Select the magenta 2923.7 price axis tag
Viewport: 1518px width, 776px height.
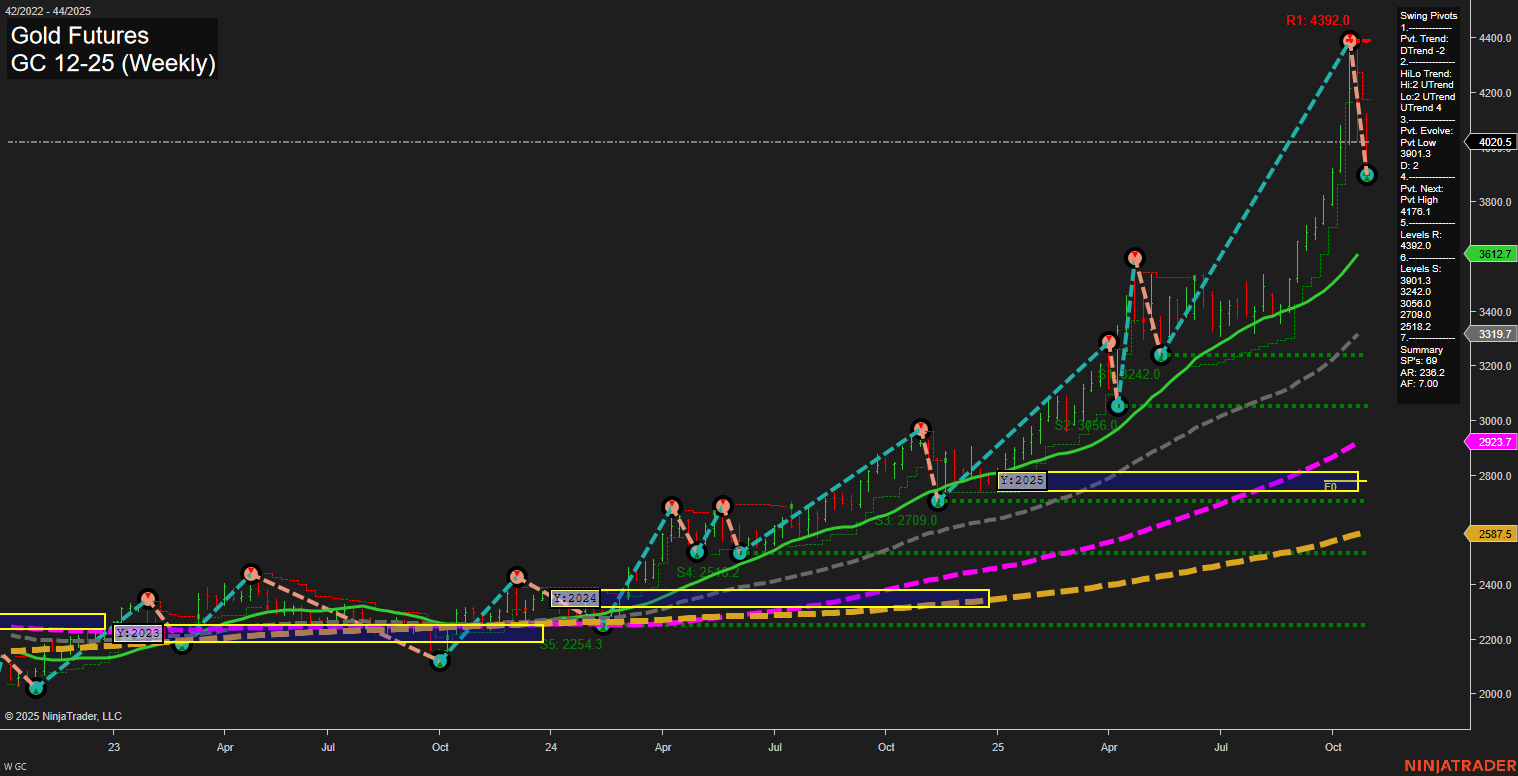coord(1493,441)
